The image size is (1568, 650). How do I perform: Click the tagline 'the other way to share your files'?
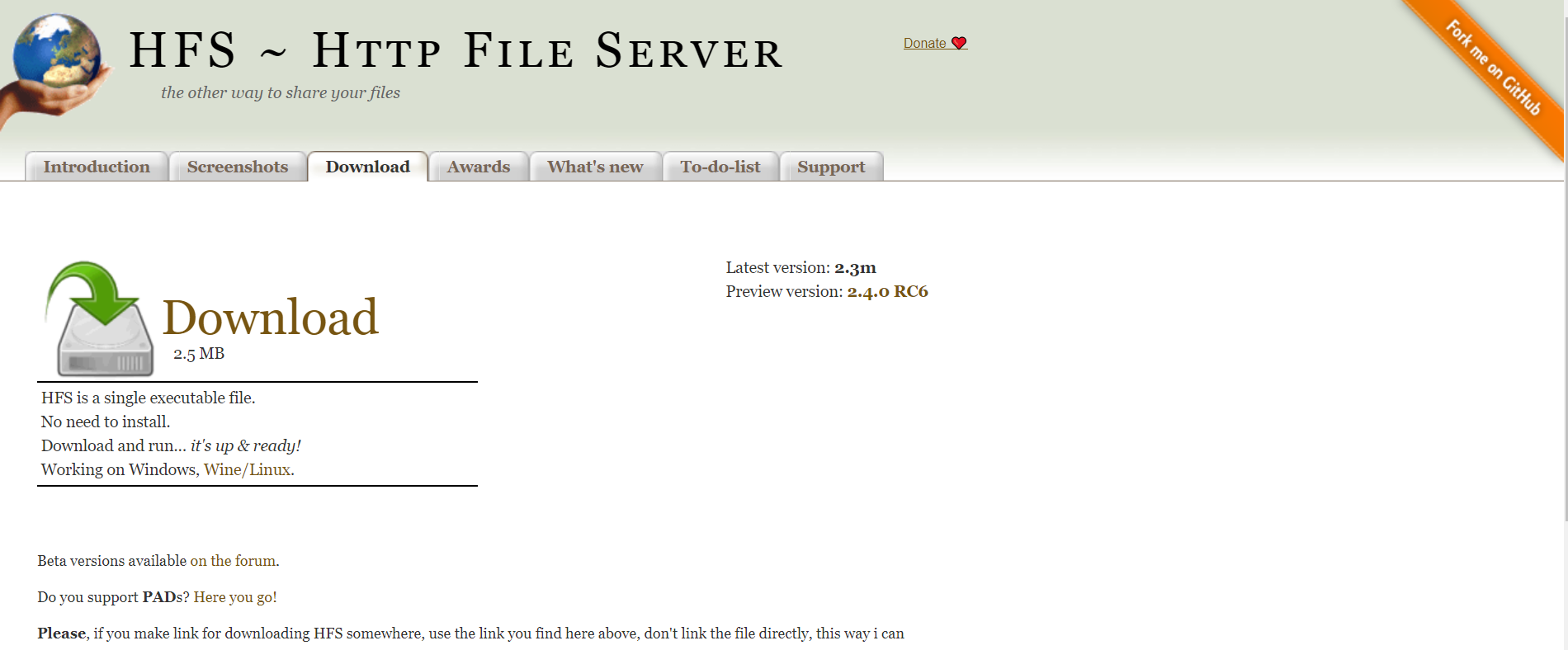(x=281, y=92)
